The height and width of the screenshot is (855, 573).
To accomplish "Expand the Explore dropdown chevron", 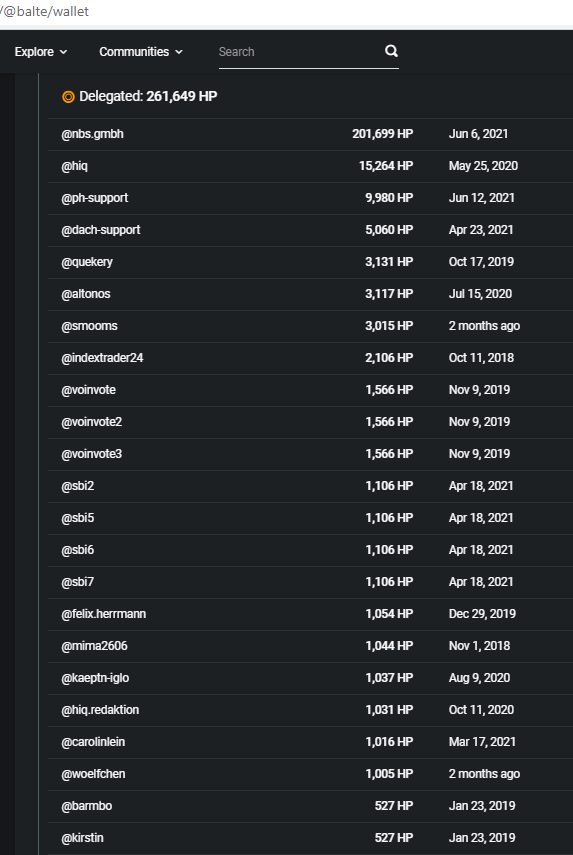I will pos(63,52).
